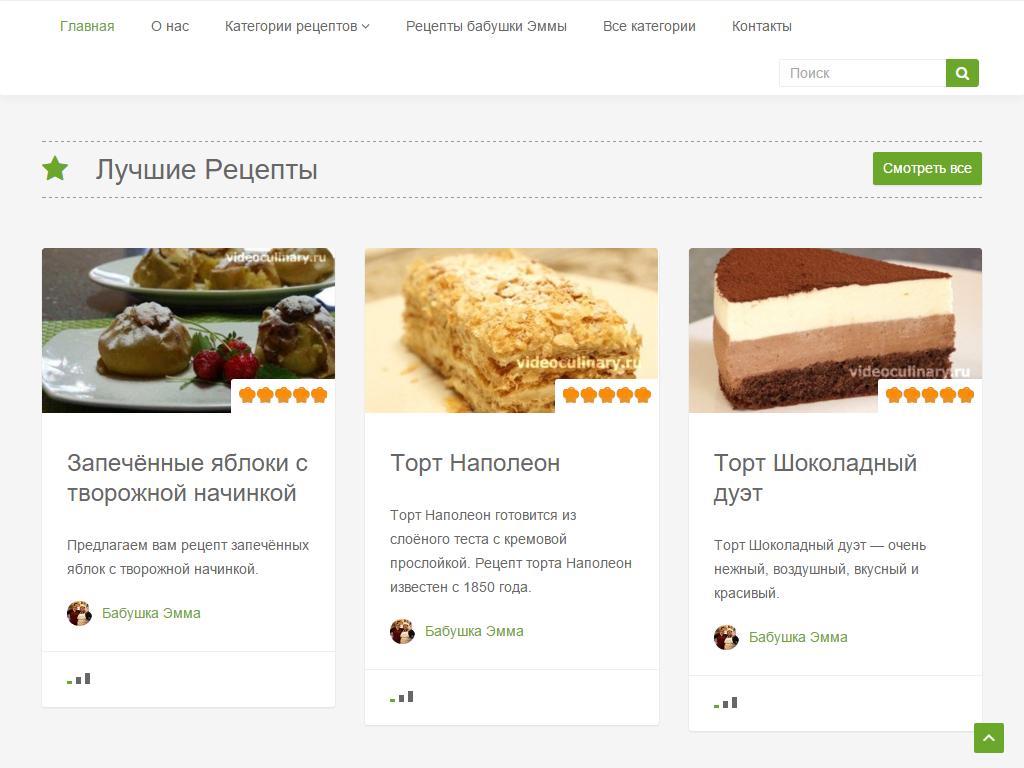Click Бабушка Эмма avatar in Торт Наполеон card
The image size is (1024, 768).
[402, 632]
